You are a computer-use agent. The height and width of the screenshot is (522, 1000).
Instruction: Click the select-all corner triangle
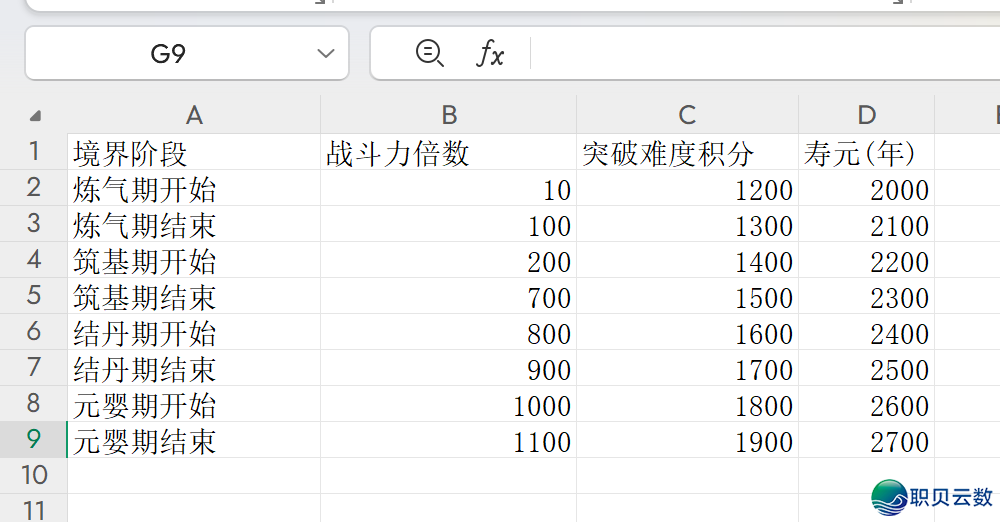pyautogui.click(x=35, y=116)
